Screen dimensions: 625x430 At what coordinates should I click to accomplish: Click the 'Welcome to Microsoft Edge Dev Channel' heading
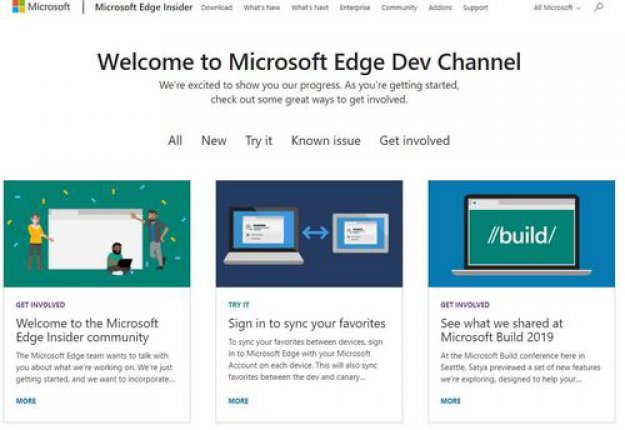click(x=309, y=62)
